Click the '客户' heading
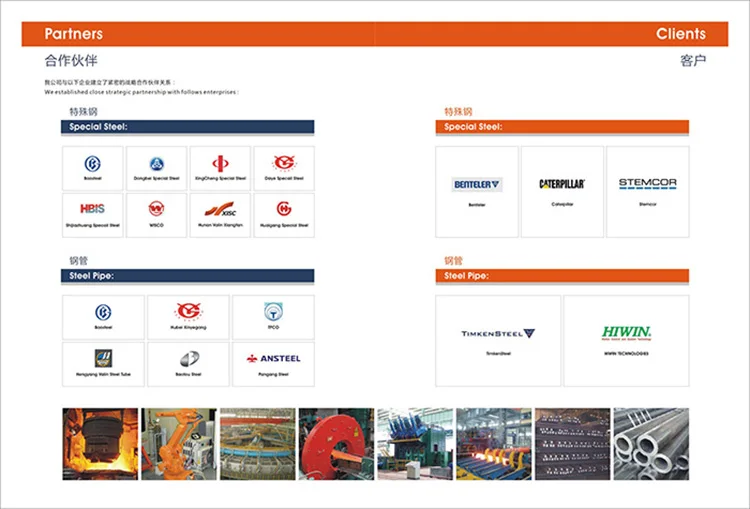The image size is (750, 509). click(x=693, y=61)
